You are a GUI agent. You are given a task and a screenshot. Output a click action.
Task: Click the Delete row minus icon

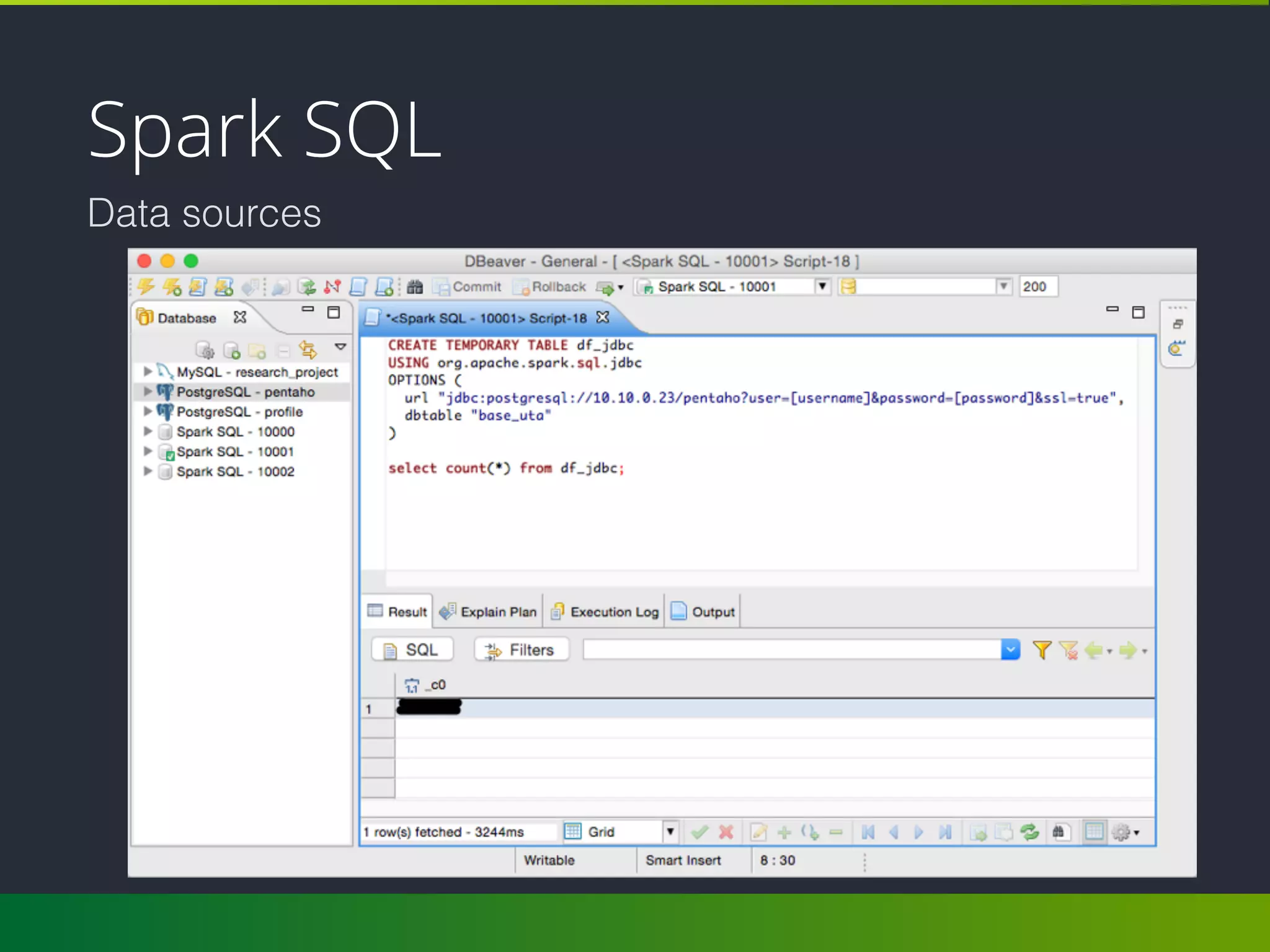(836, 832)
